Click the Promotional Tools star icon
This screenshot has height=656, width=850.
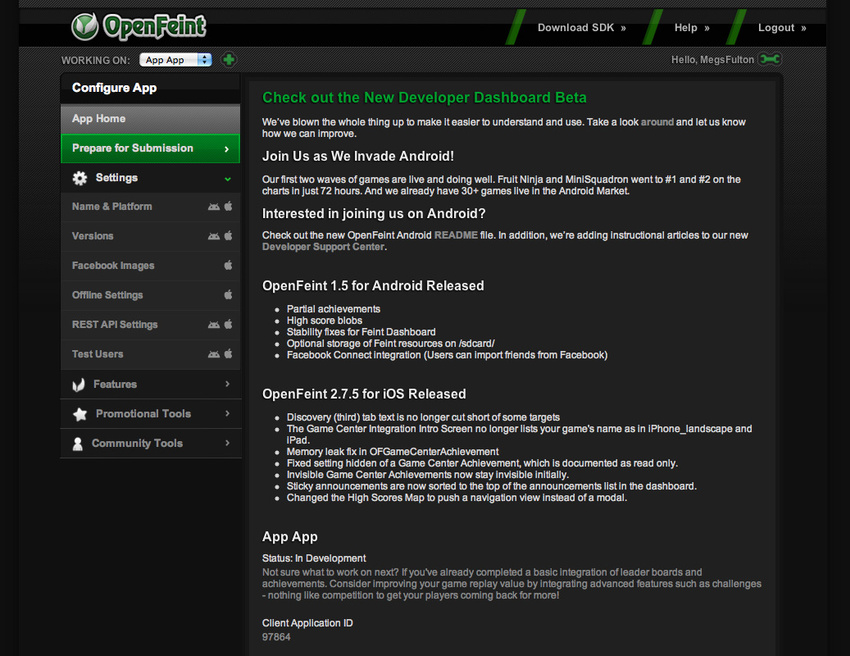click(x=80, y=414)
